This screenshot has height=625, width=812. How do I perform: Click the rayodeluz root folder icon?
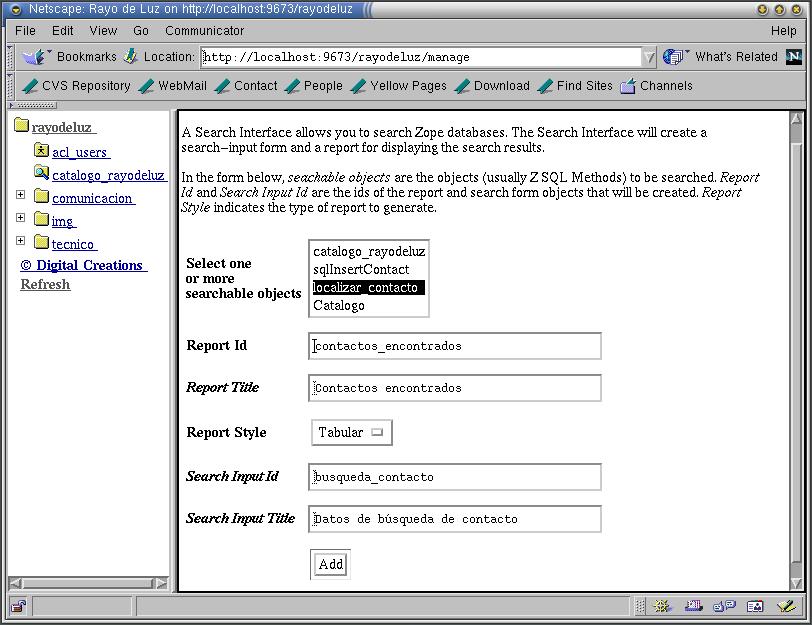click(21, 125)
